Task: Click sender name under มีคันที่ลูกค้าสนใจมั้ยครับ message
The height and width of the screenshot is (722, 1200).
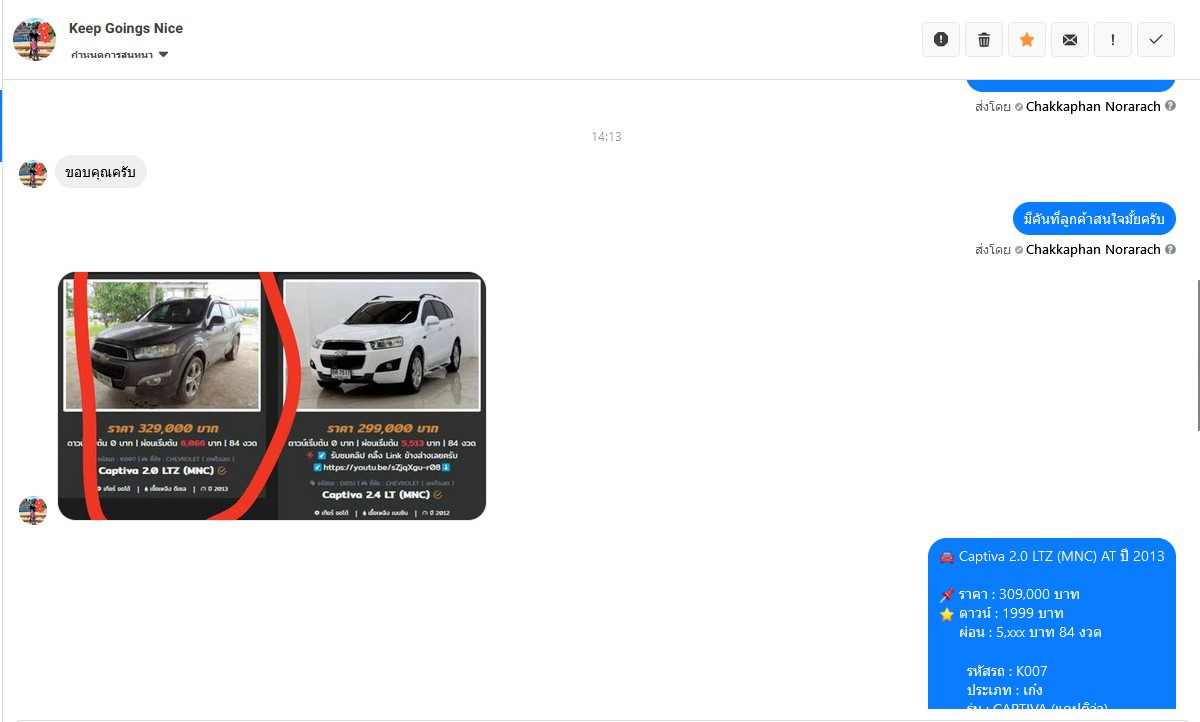Action: pyautogui.click(x=1092, y=249)
